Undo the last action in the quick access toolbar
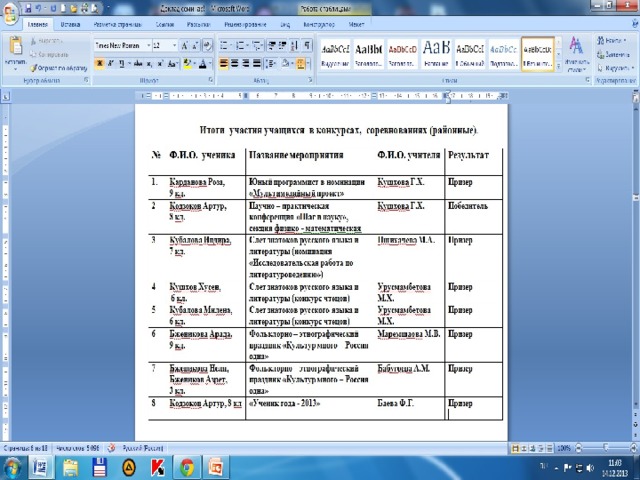Image resolution: width=640 pixels, height=480 pixels. 39,8
